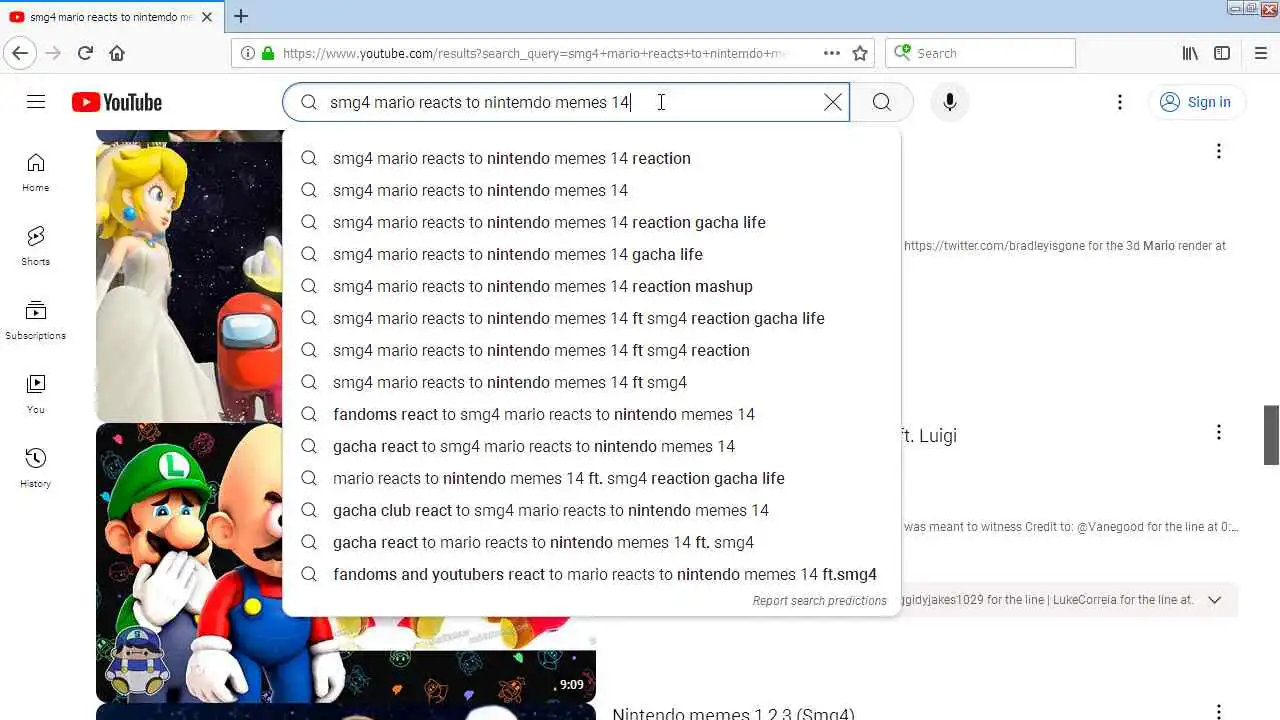Go back with browser back arrow
This screenshot has height=720, width=1280.
[20, 53]
